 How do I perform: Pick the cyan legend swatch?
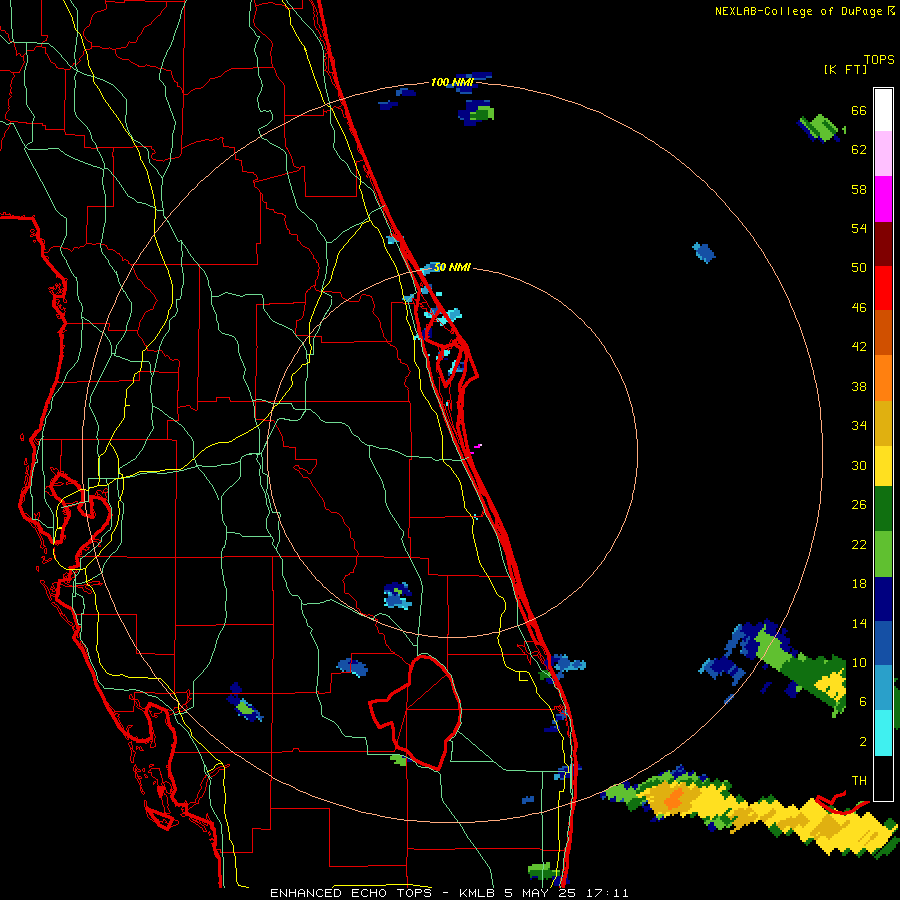click(x=883, y=733)
